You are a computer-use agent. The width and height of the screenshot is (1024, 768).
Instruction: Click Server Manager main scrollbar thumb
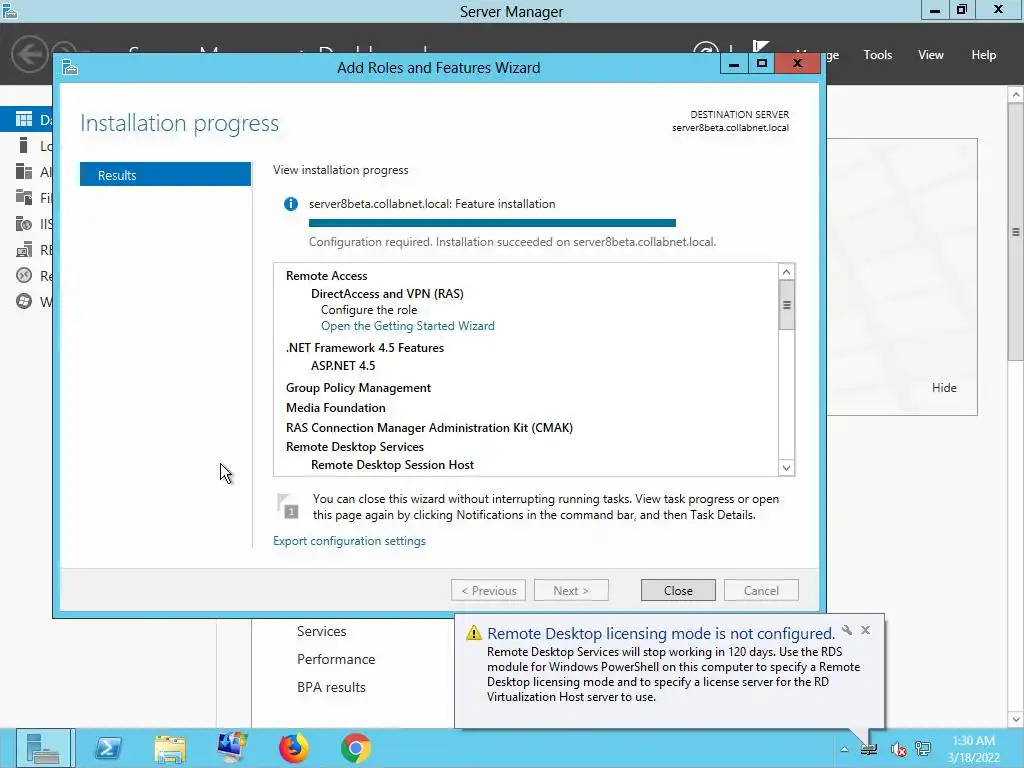1016,232
